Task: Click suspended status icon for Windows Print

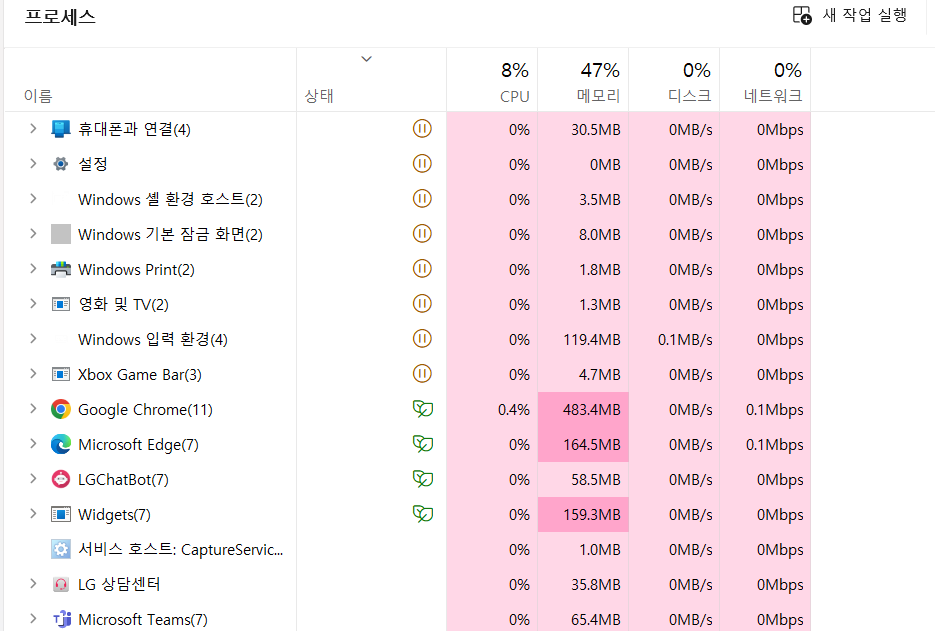Action: [422, 269]
